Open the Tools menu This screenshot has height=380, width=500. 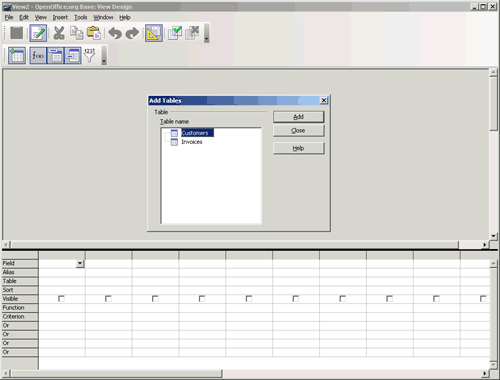coord(80,17)
